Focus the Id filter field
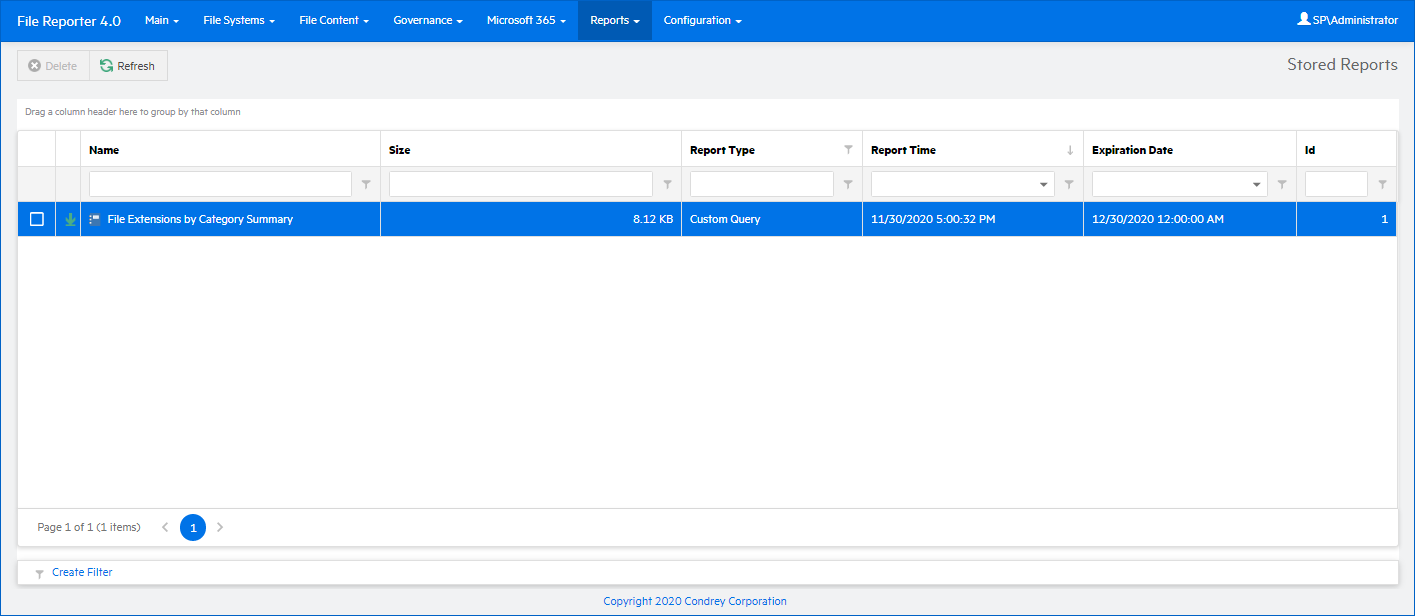1415x616 pixels. pos(1336,184)
